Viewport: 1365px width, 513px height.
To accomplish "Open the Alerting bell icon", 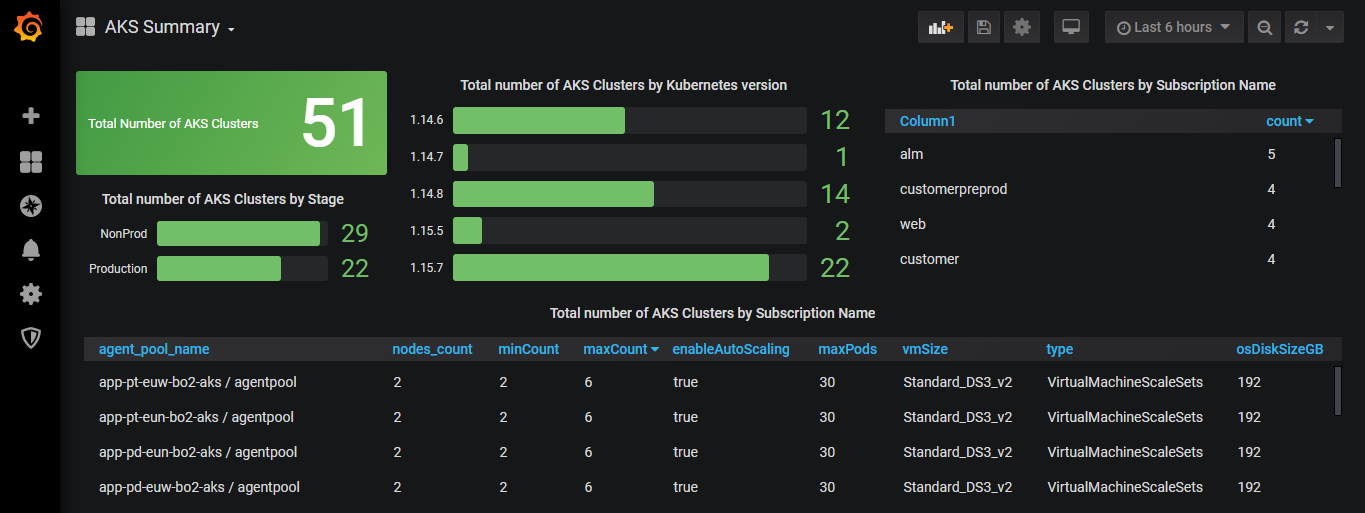I will (31, 250).
